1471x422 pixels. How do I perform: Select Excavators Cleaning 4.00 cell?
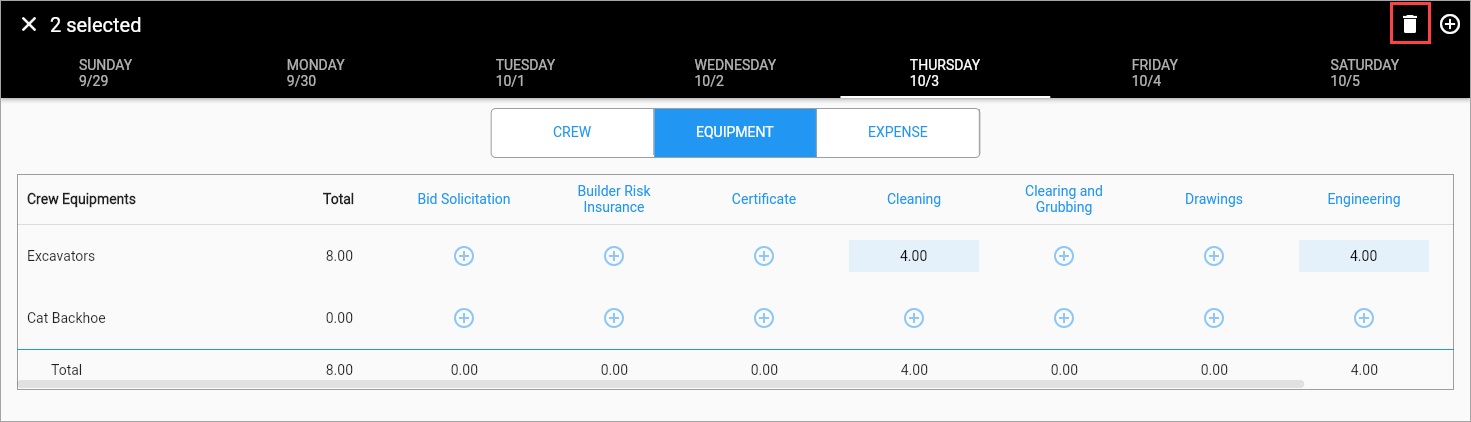(x=914, y=256)
